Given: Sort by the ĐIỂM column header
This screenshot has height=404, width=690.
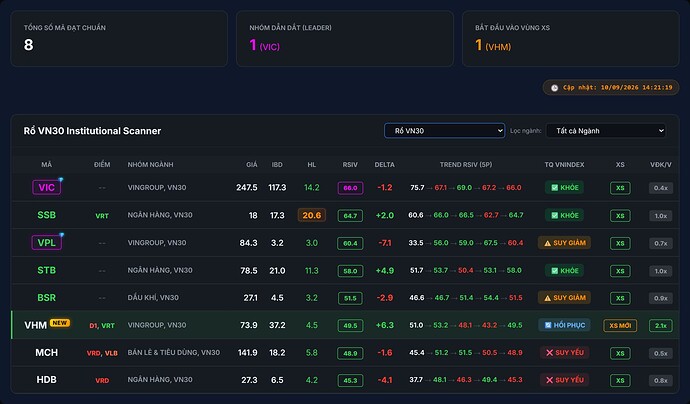Looking at the screenshot, I should tap(102, 165).
